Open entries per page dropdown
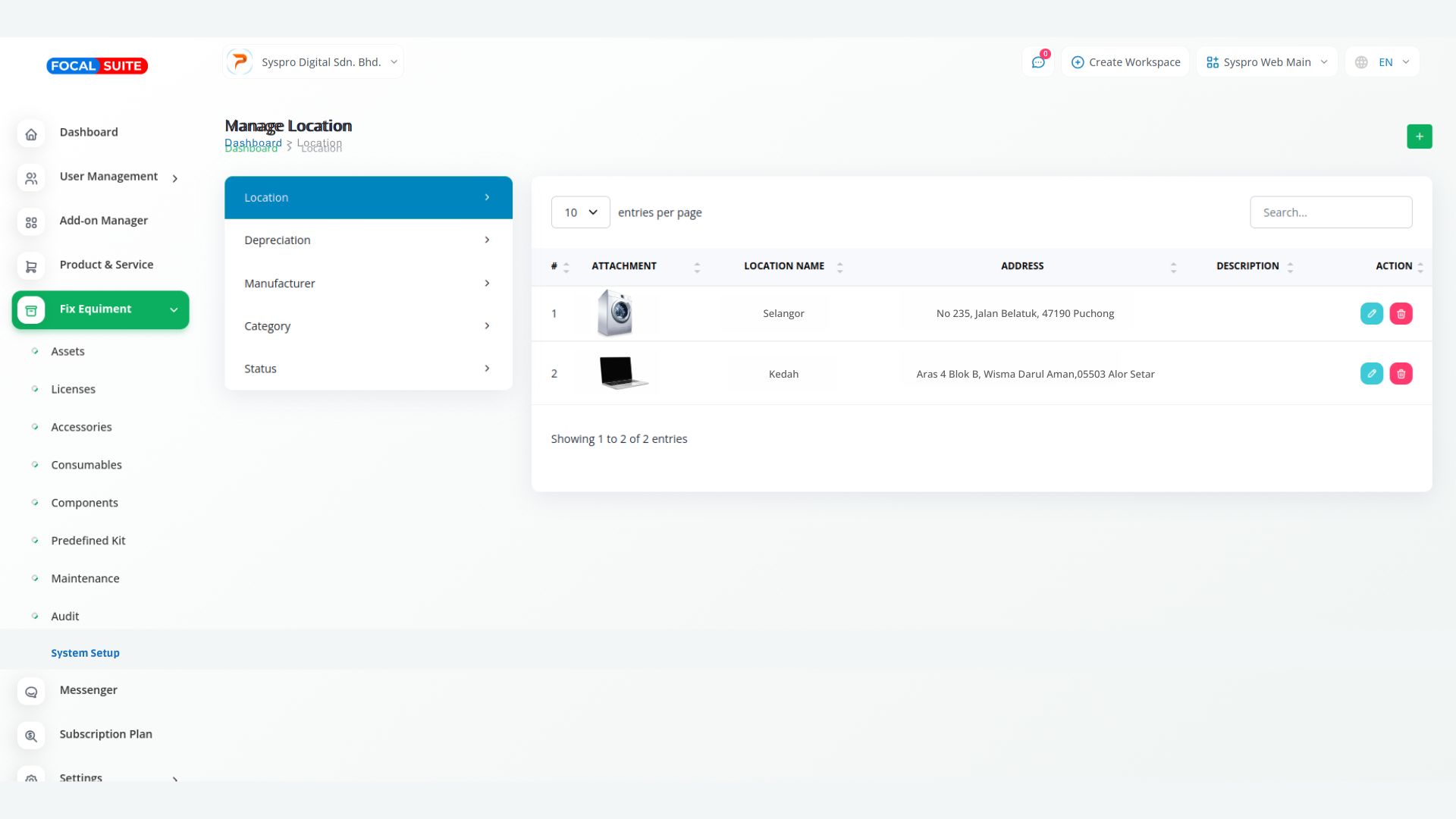The image size is (1456, 819). click(x=580, y=212)
